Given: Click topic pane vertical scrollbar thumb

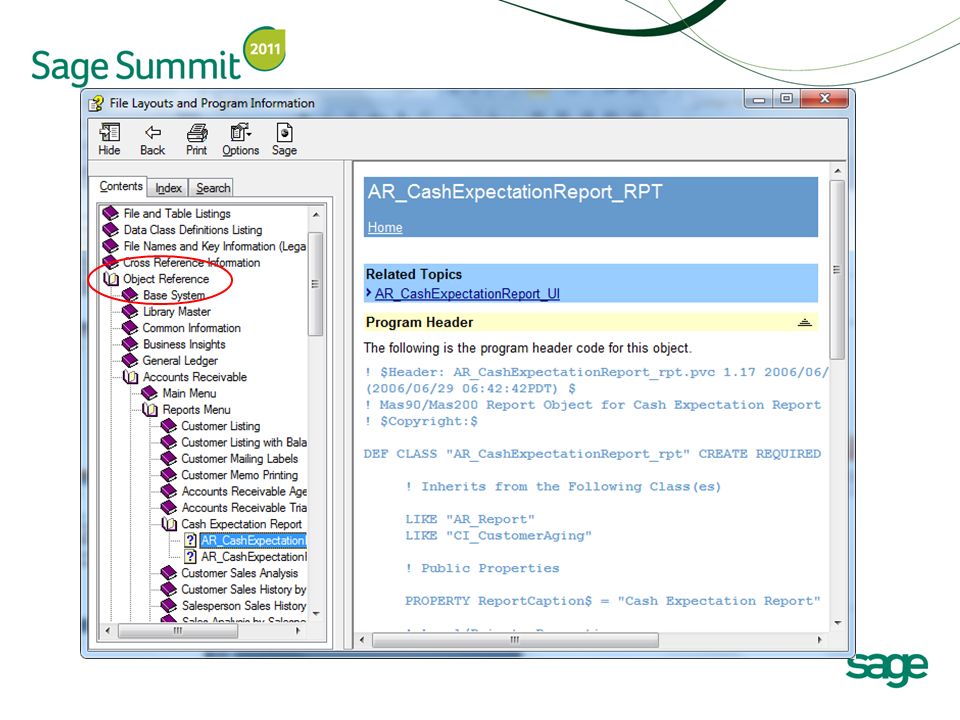Looking at the screenshot, I should coord(837,269).
